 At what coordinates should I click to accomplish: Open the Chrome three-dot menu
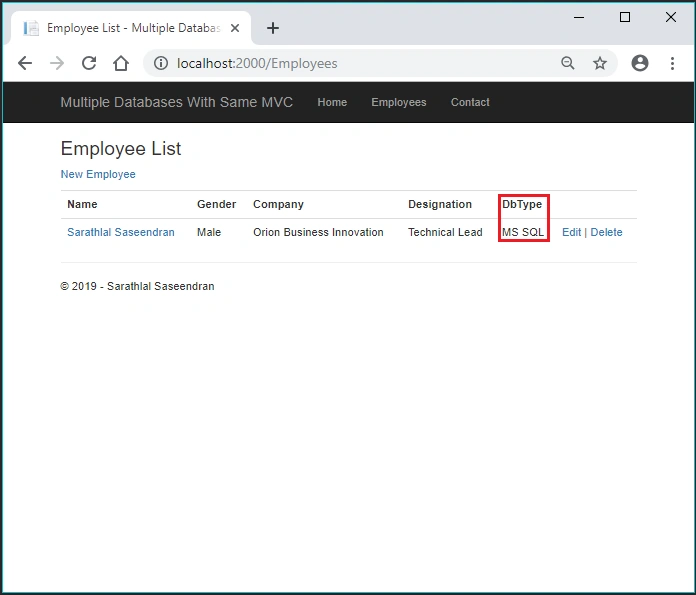(672, 63)
